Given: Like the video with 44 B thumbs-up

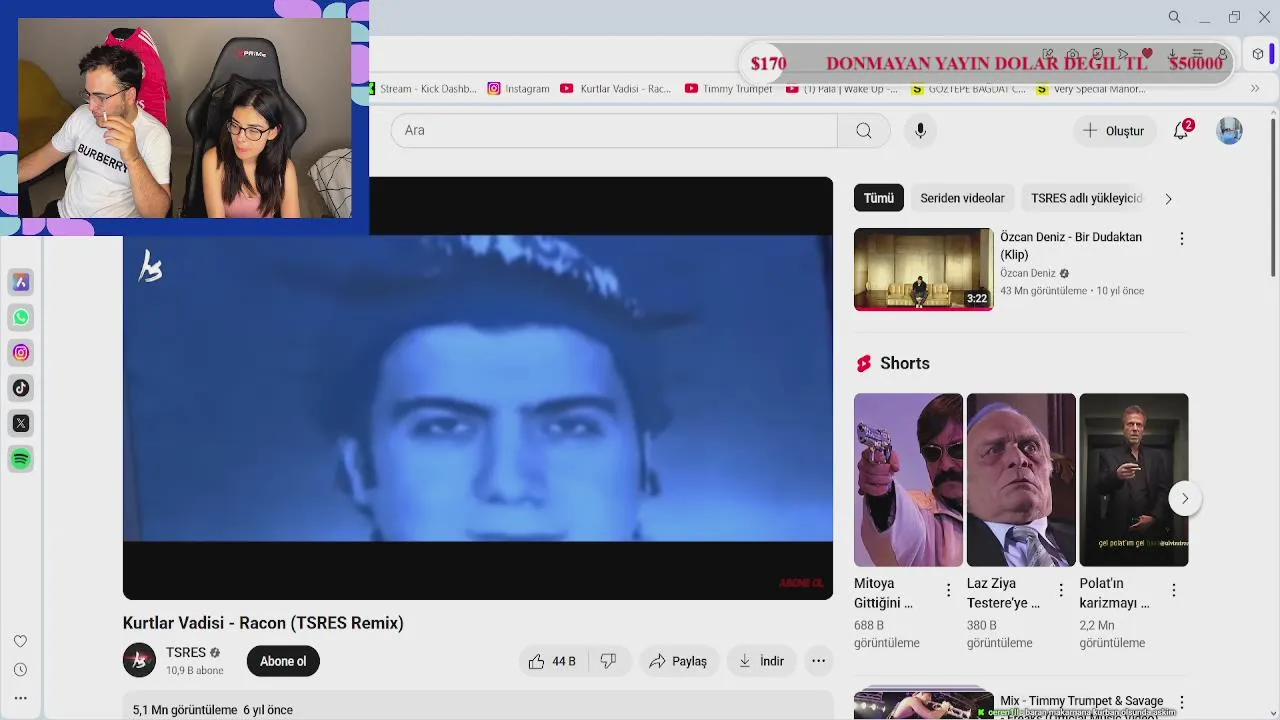Looking at the screenshot, I should click(553, 661).
